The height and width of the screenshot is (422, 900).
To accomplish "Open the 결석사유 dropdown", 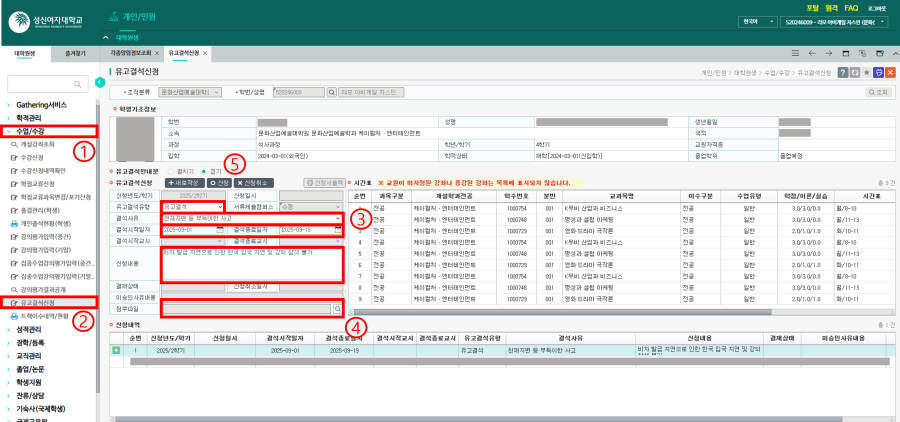I will [251, 218].
